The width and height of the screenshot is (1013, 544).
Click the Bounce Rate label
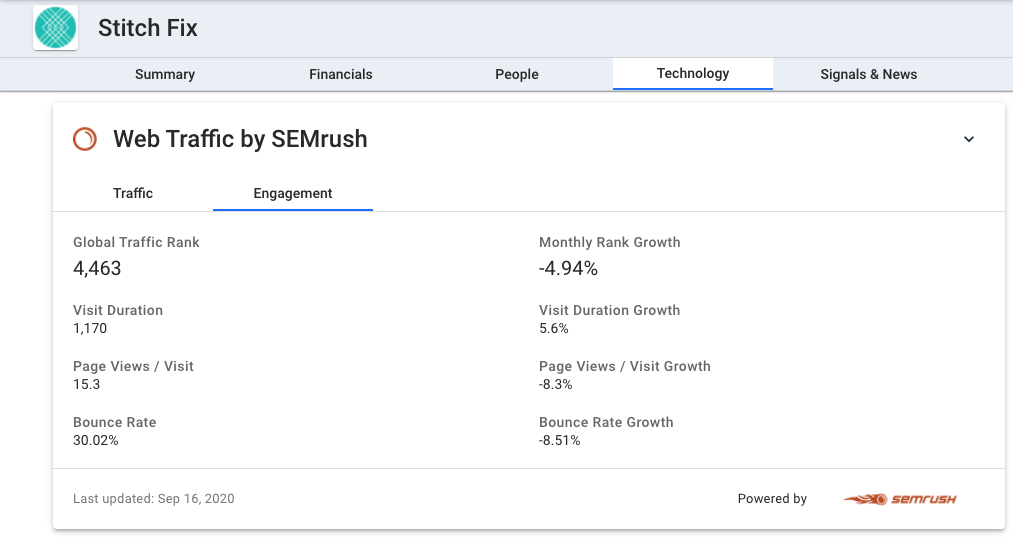pos(115,423)
